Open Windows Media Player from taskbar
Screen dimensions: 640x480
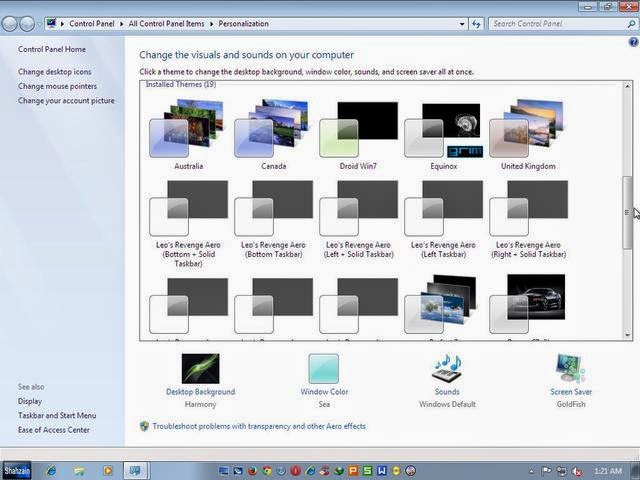108,471
